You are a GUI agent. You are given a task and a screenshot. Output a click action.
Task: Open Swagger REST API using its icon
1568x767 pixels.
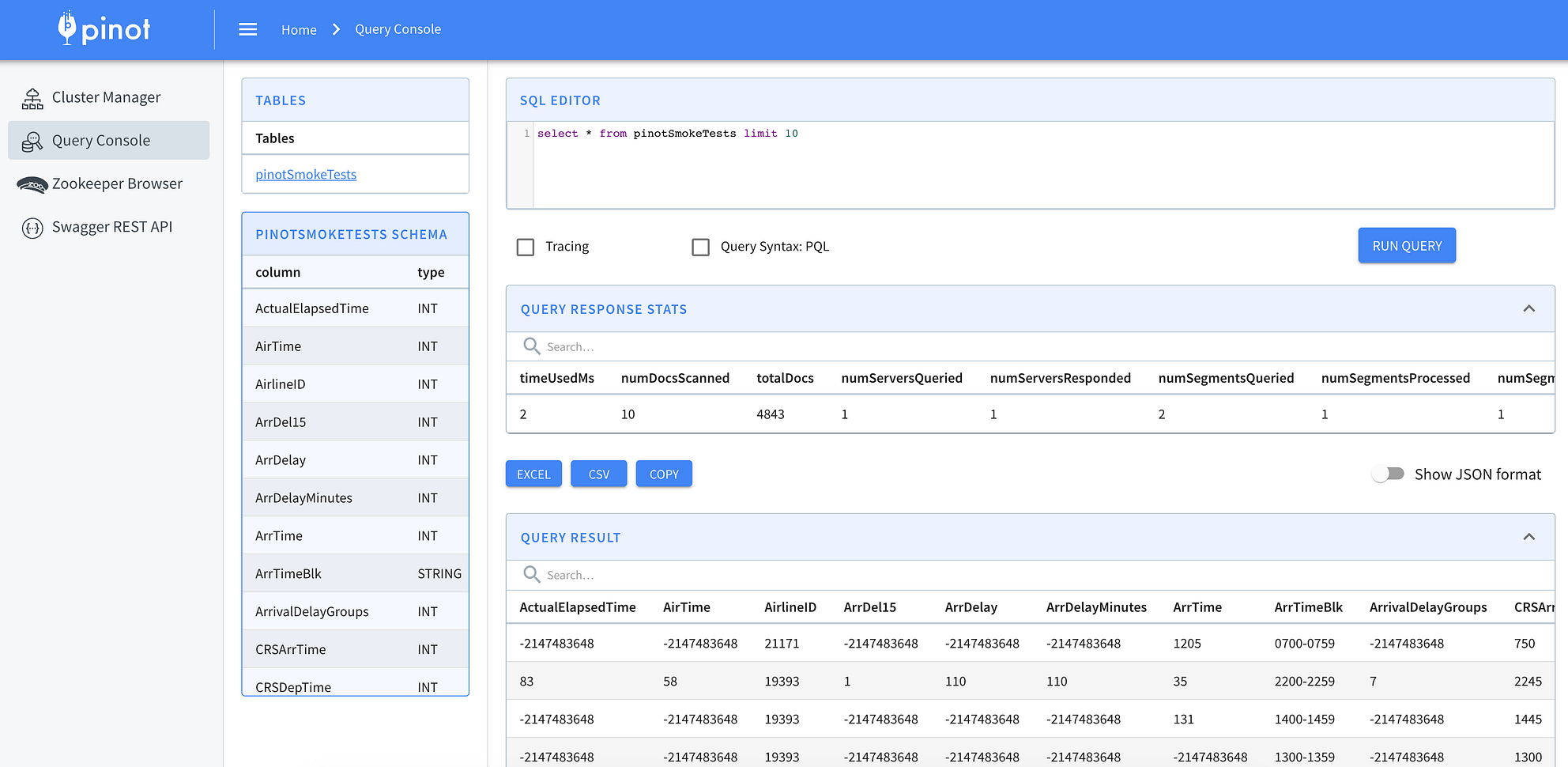pyautogui.click(x=32, y=227)
